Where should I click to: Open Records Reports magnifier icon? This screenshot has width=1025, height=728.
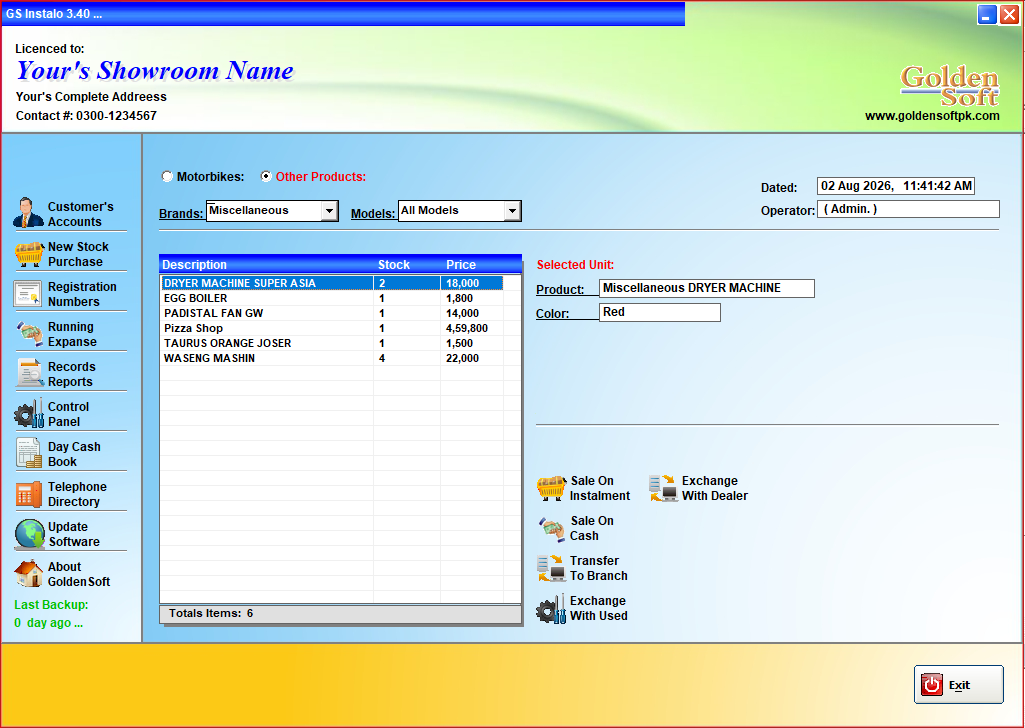(x=30, y=373)
